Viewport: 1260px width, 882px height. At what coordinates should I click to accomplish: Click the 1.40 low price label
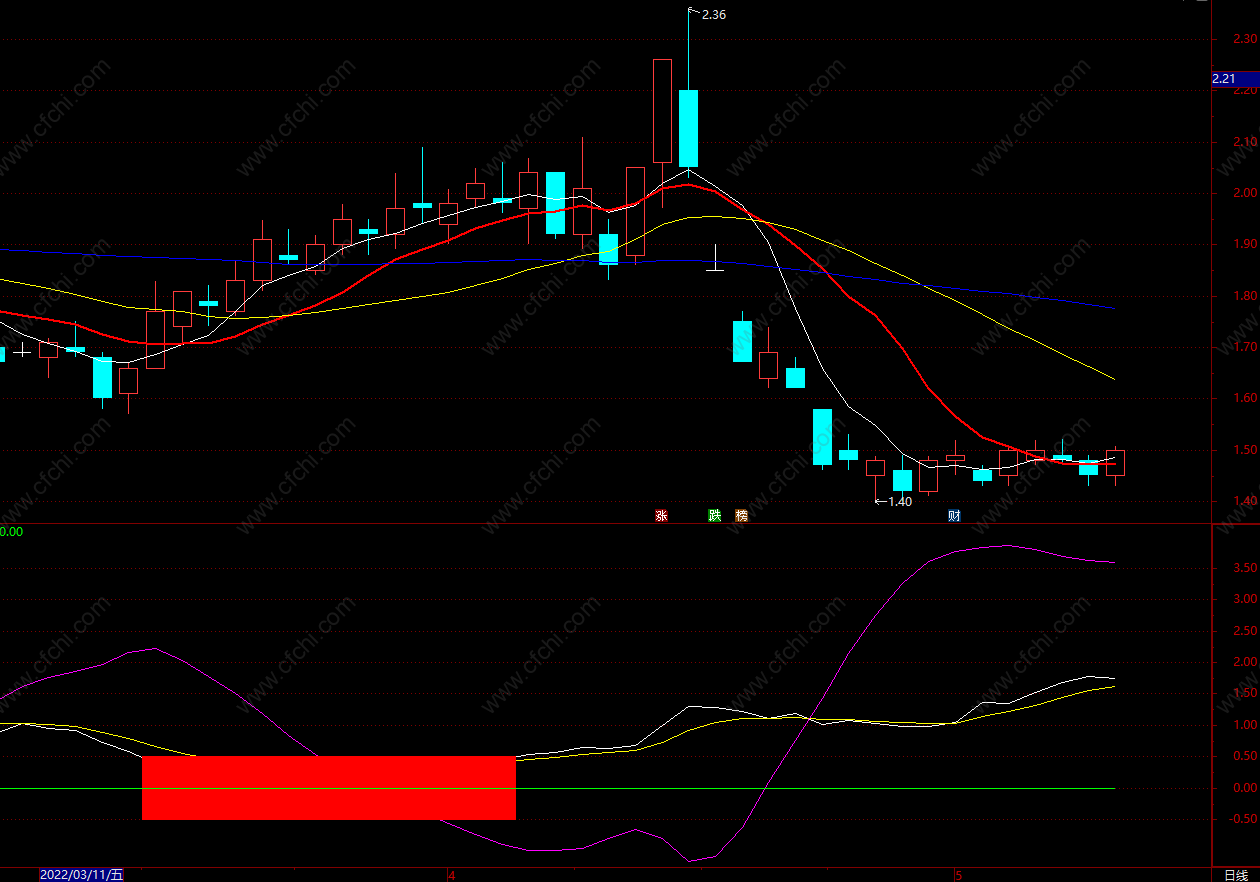click(x=900, y=502)
